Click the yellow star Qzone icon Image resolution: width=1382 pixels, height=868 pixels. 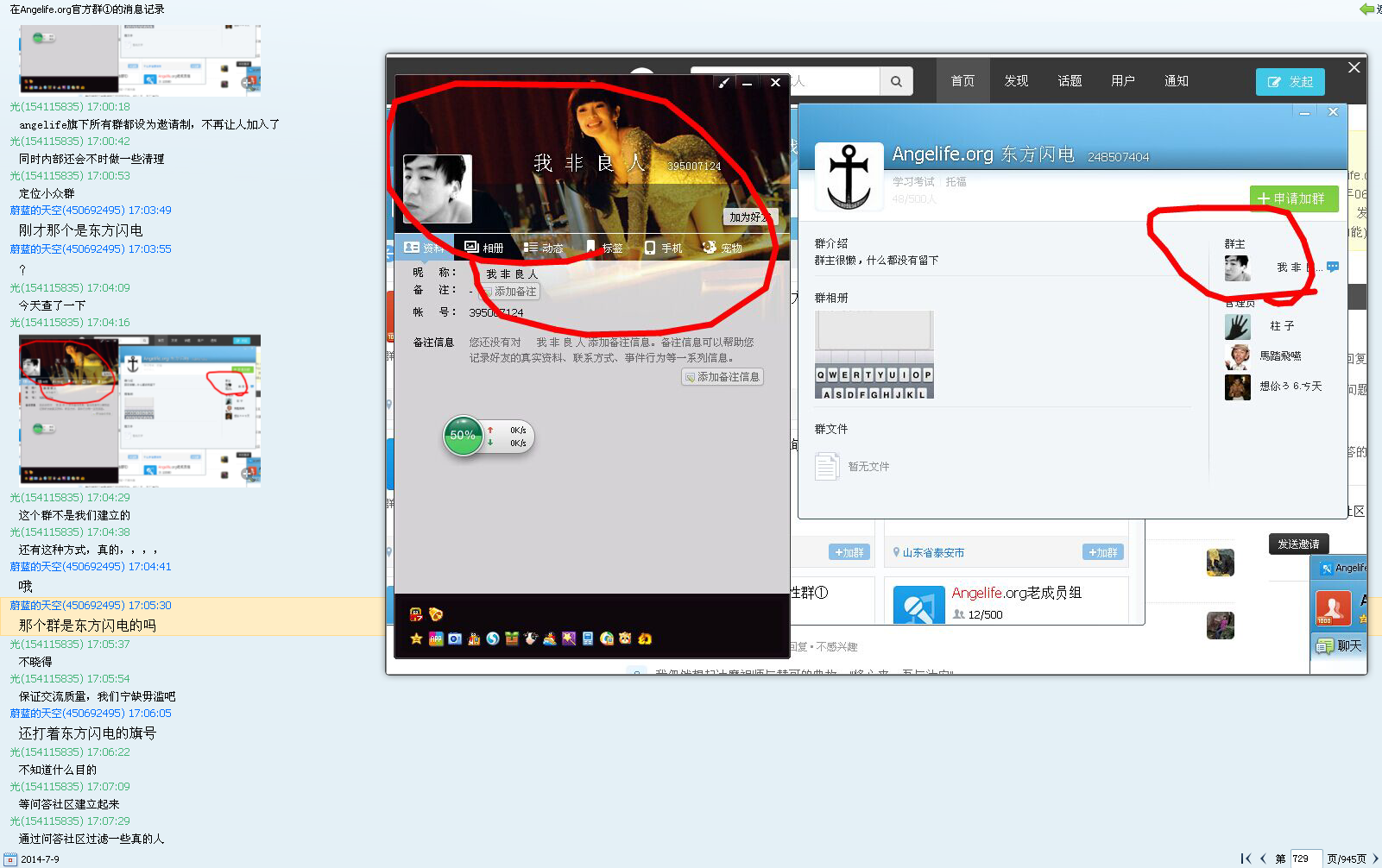[x=416, y=638]
